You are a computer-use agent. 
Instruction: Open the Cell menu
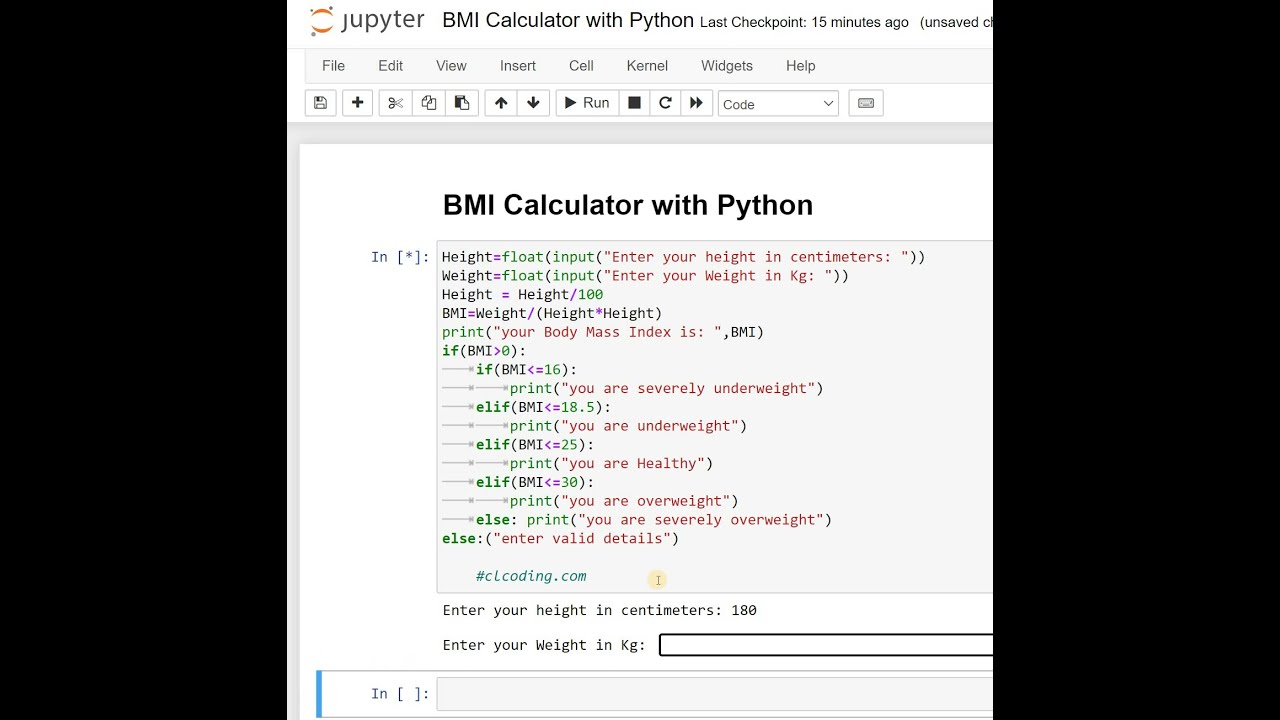point(581,66)
